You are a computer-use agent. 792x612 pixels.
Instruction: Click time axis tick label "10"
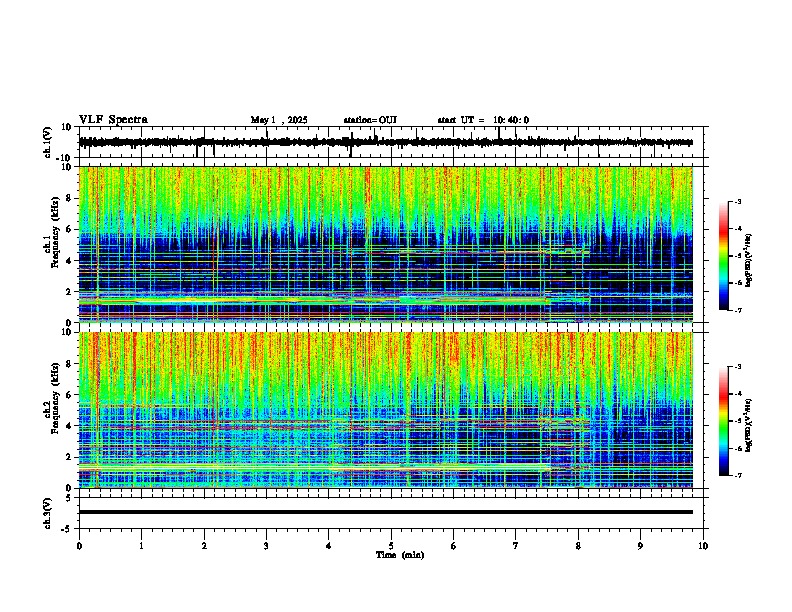(x=703, y=546)
